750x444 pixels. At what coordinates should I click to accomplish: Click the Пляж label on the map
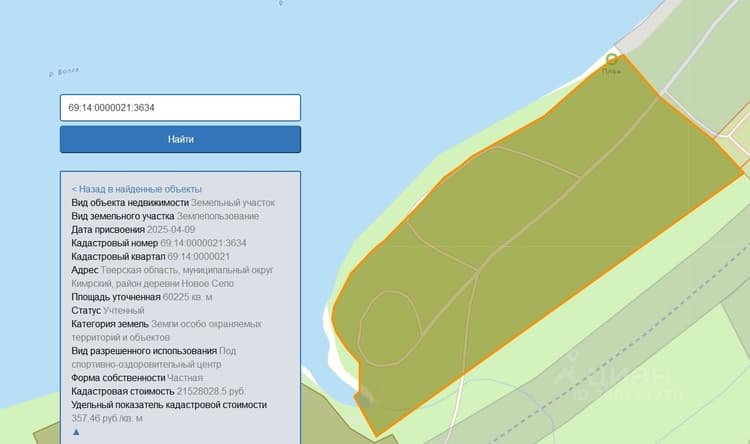pos(612,71)
